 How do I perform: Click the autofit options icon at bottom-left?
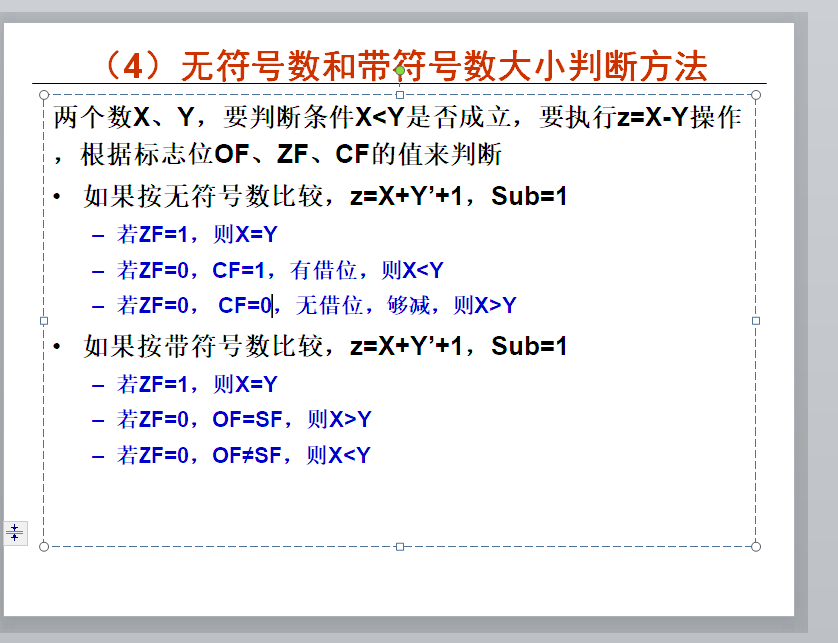(15, 533)
